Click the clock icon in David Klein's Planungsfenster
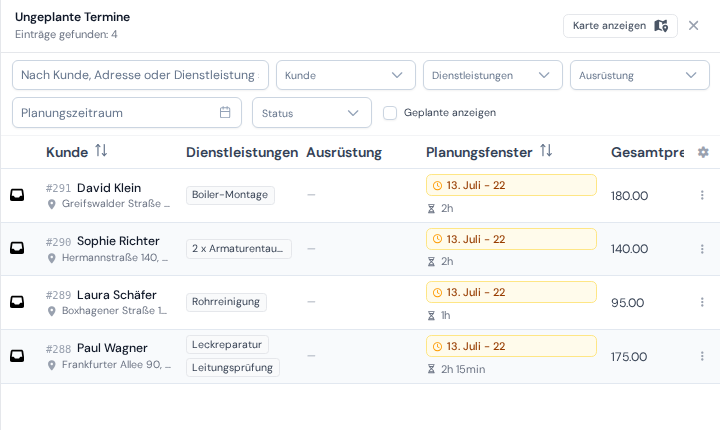720x430 pixels. [x=438, y=186]
